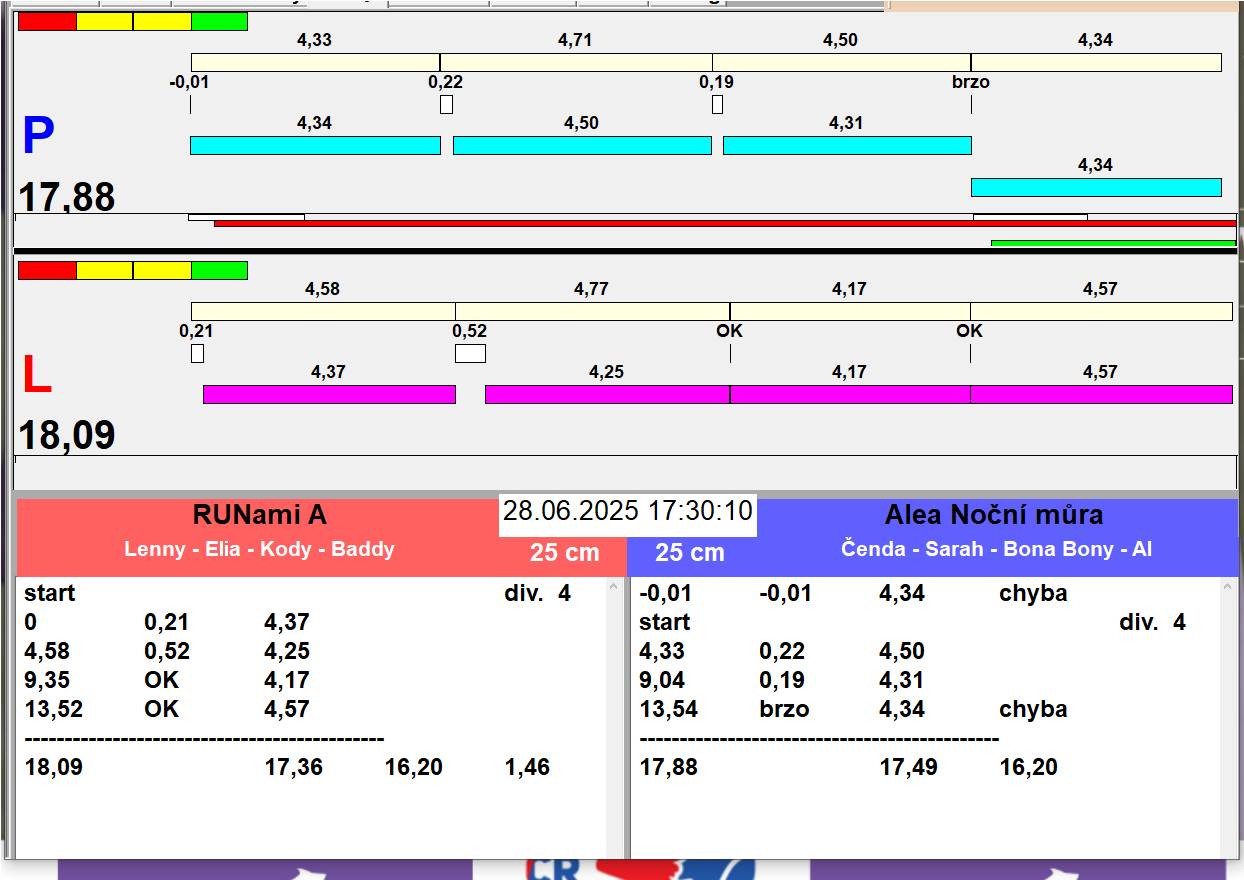Click the Čenda - Sarah - Bona Bony - Al roster
This screenshot has width=1244, height=880.
996,549
